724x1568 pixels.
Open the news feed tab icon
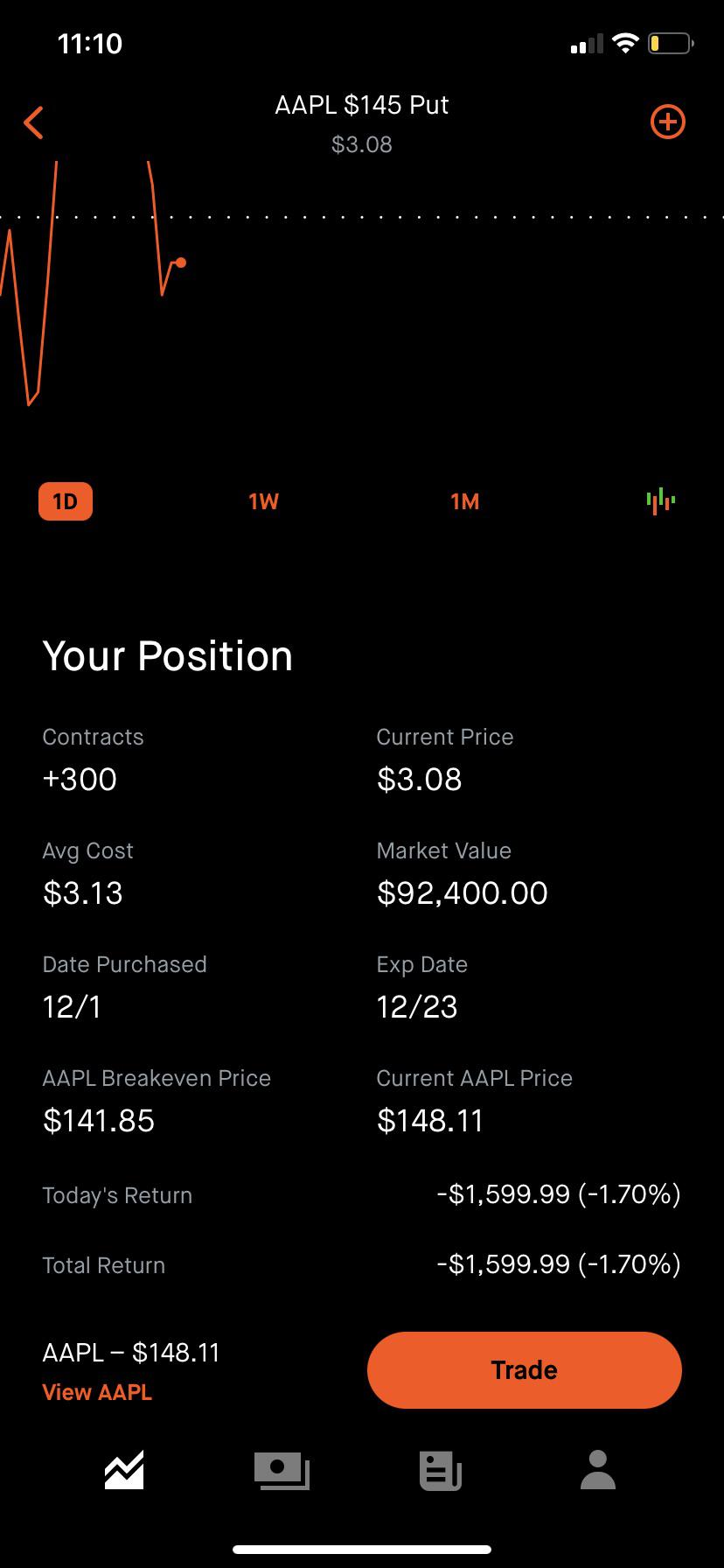tap(441, 1470)
